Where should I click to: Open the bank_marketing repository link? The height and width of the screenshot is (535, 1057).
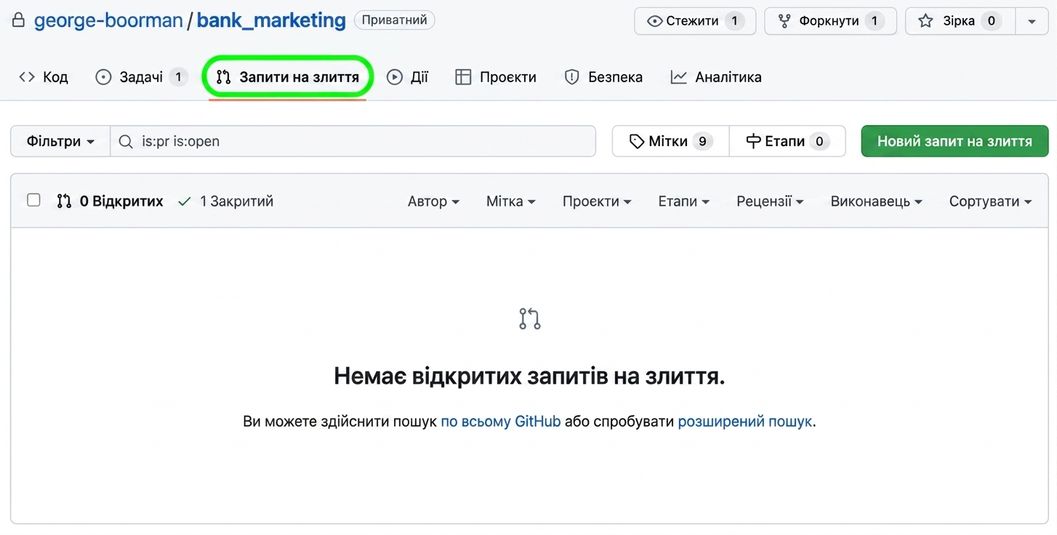point(271,20)
